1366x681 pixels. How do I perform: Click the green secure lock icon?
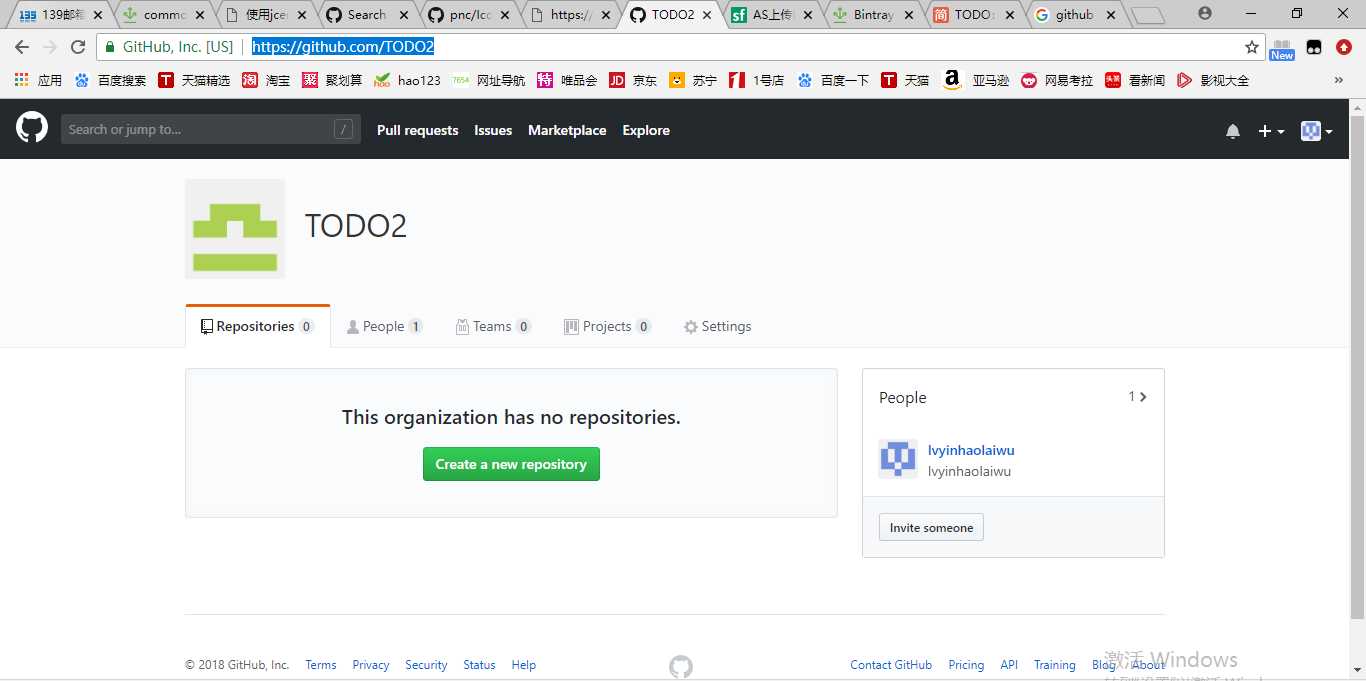point(111,47)
